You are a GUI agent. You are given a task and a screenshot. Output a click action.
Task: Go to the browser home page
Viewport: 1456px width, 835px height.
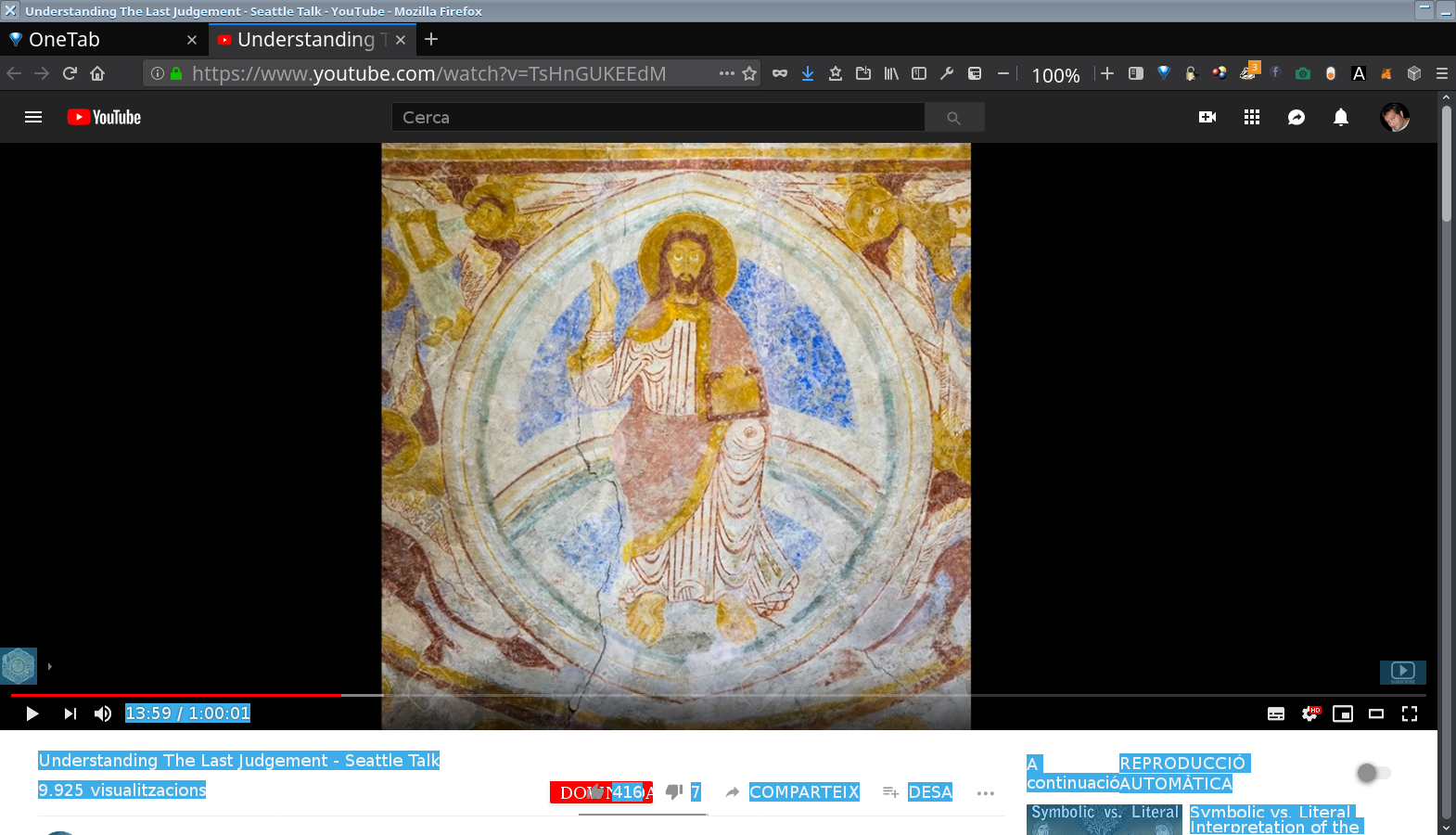click(x=97, y=73)
